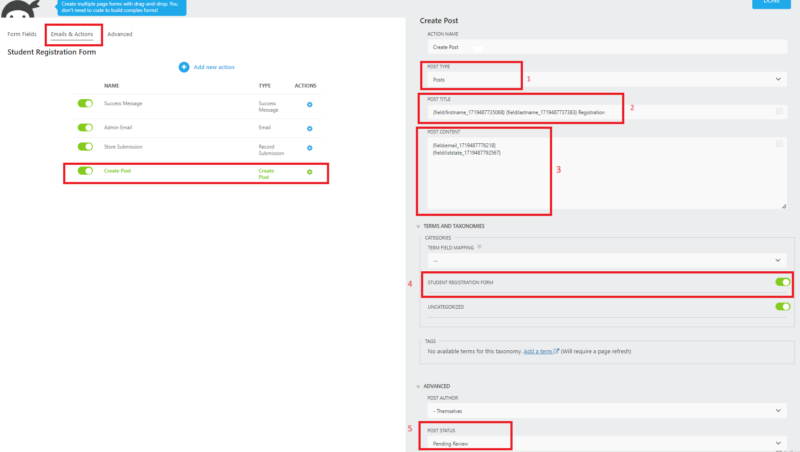The image size is (800, 452).
Task: Toggle Student Registration Form category switch
Action: (783, 282)
